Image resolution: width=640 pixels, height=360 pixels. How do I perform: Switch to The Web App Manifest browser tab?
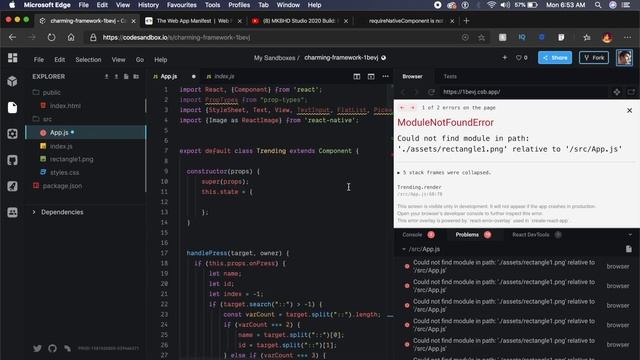point(193,21)
